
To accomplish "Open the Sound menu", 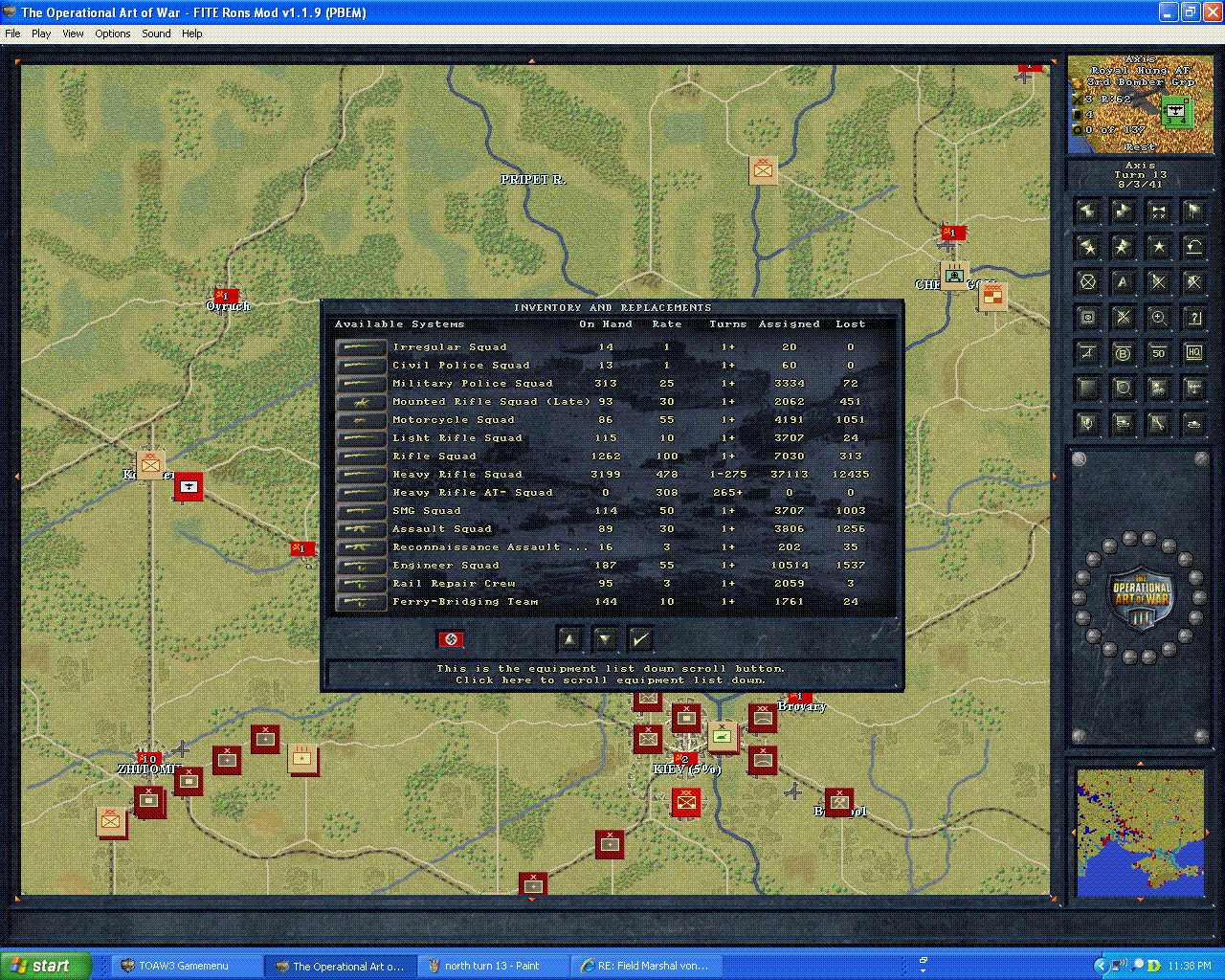I will point(155,33).
